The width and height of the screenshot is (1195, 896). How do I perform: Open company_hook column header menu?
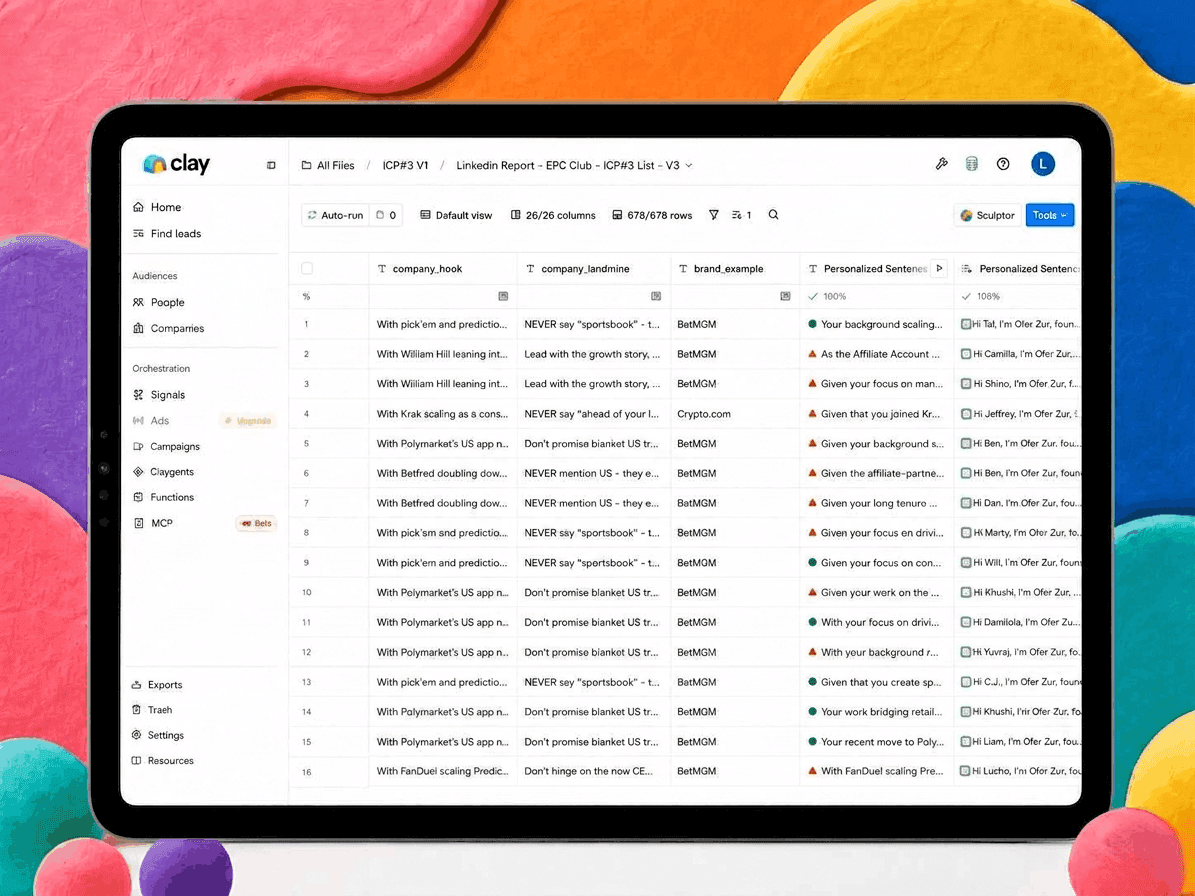pos(443,268)
